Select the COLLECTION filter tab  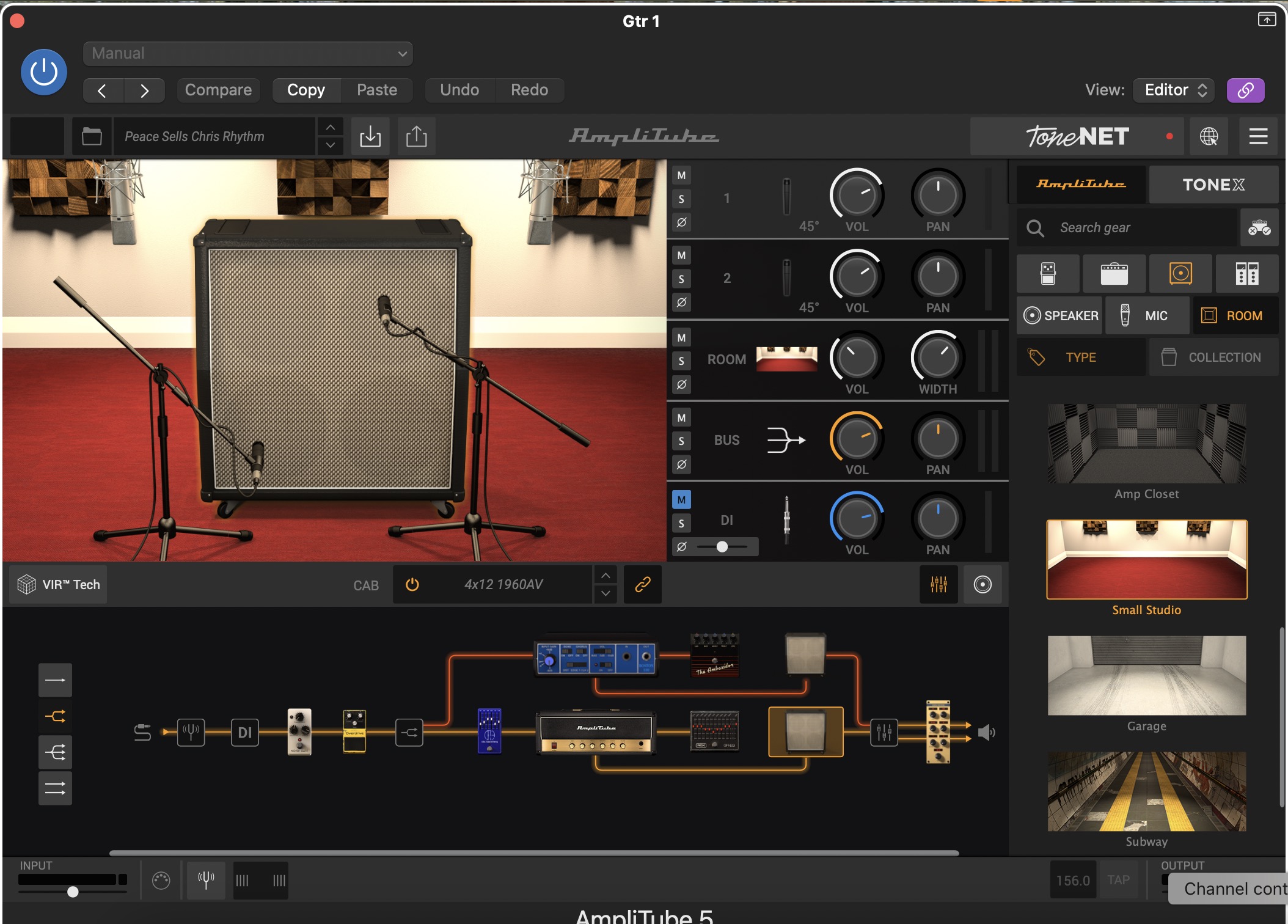[x=1213, y=357]
